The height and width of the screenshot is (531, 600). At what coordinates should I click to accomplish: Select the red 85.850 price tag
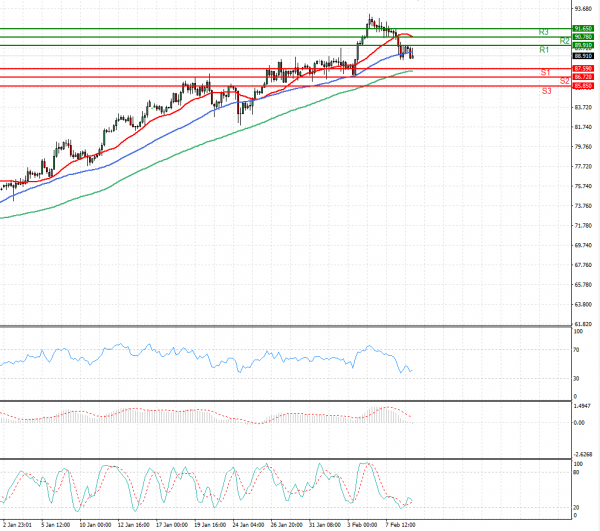click(x=583, y=86)
